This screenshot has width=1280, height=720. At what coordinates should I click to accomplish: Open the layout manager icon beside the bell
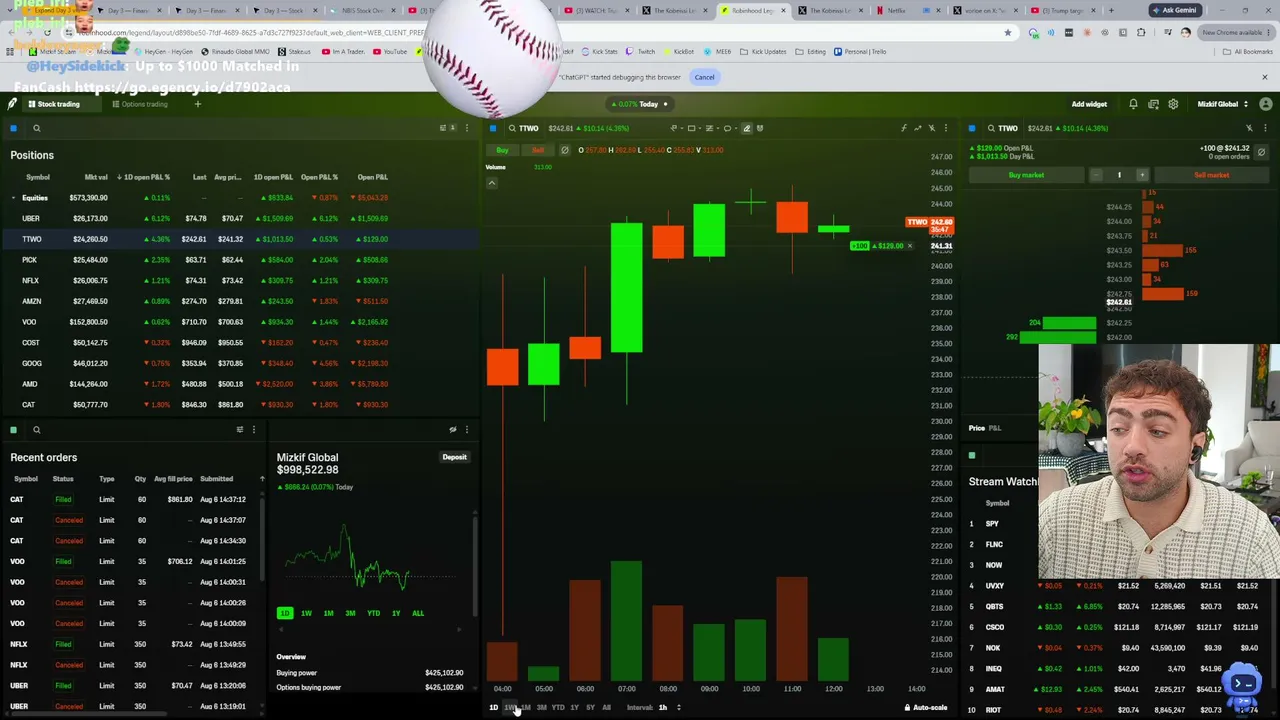click(1153, 104)
